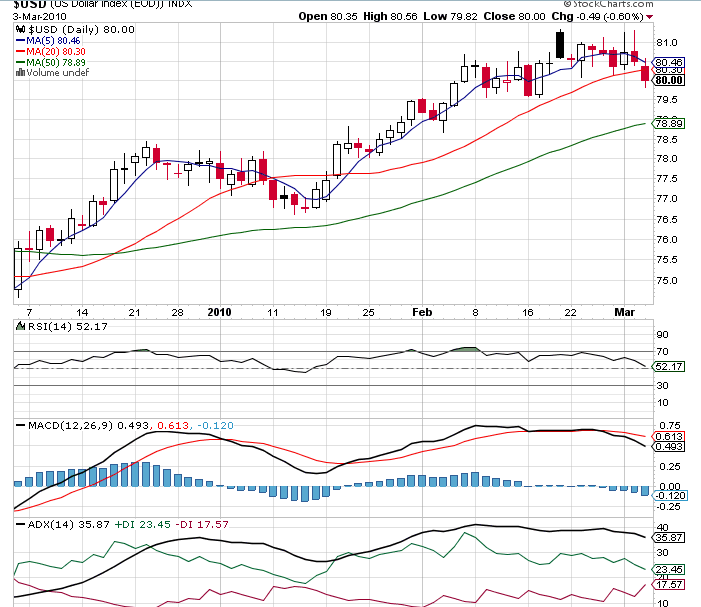Click the 0.613 MACD signal axis tag

coord(668,436)
